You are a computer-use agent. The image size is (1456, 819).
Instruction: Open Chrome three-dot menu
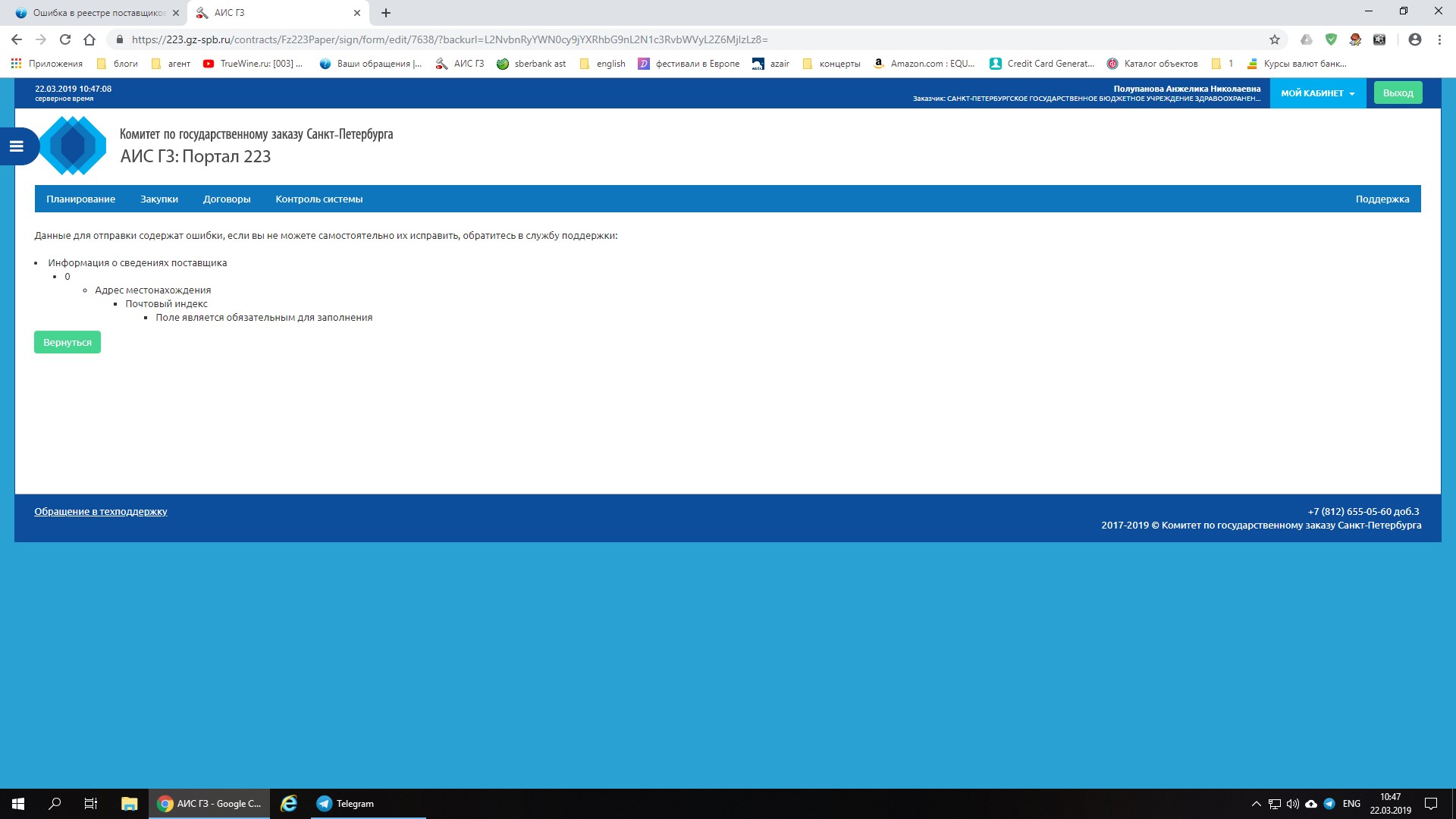click(1439, 39)
